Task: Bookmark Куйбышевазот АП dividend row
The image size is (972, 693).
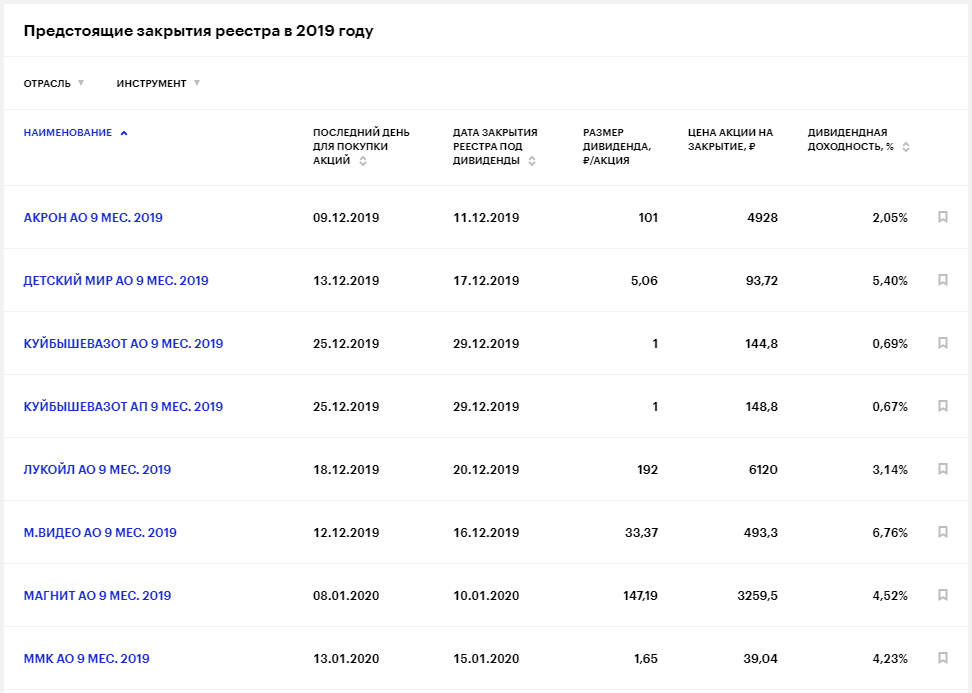Action: point(942,406)
